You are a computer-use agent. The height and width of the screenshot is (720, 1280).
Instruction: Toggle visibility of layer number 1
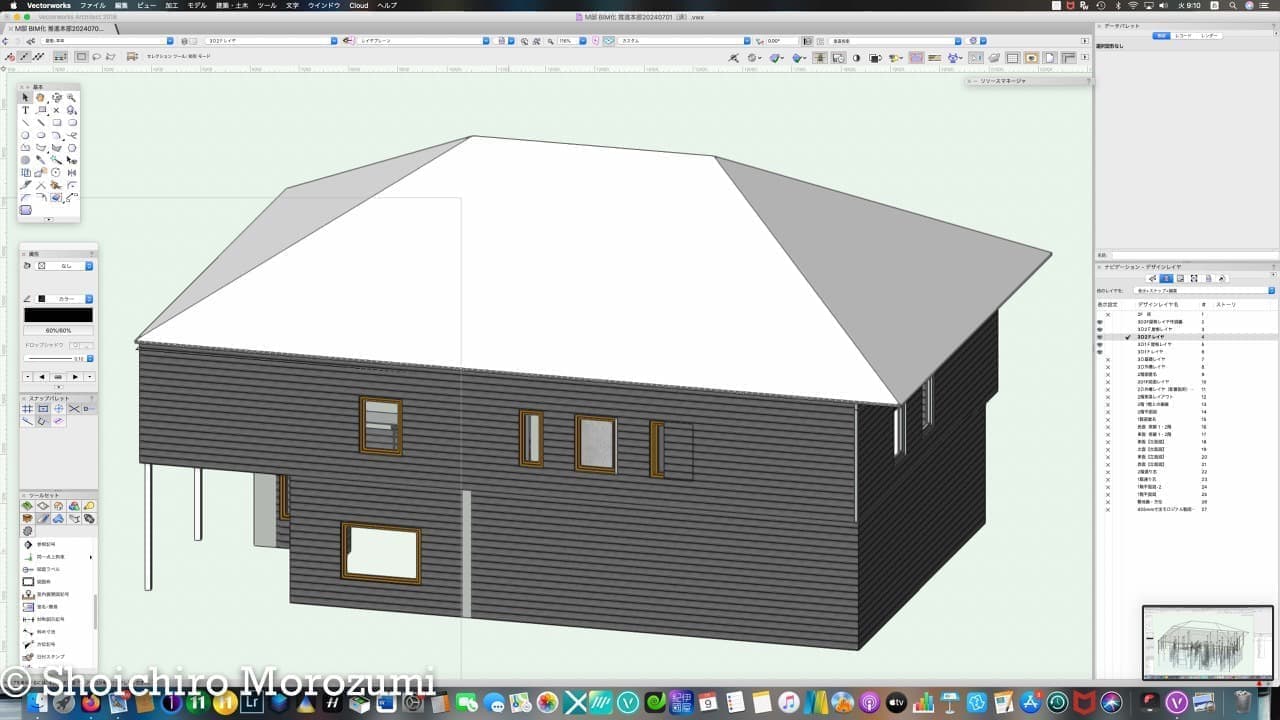[1107, 315]
